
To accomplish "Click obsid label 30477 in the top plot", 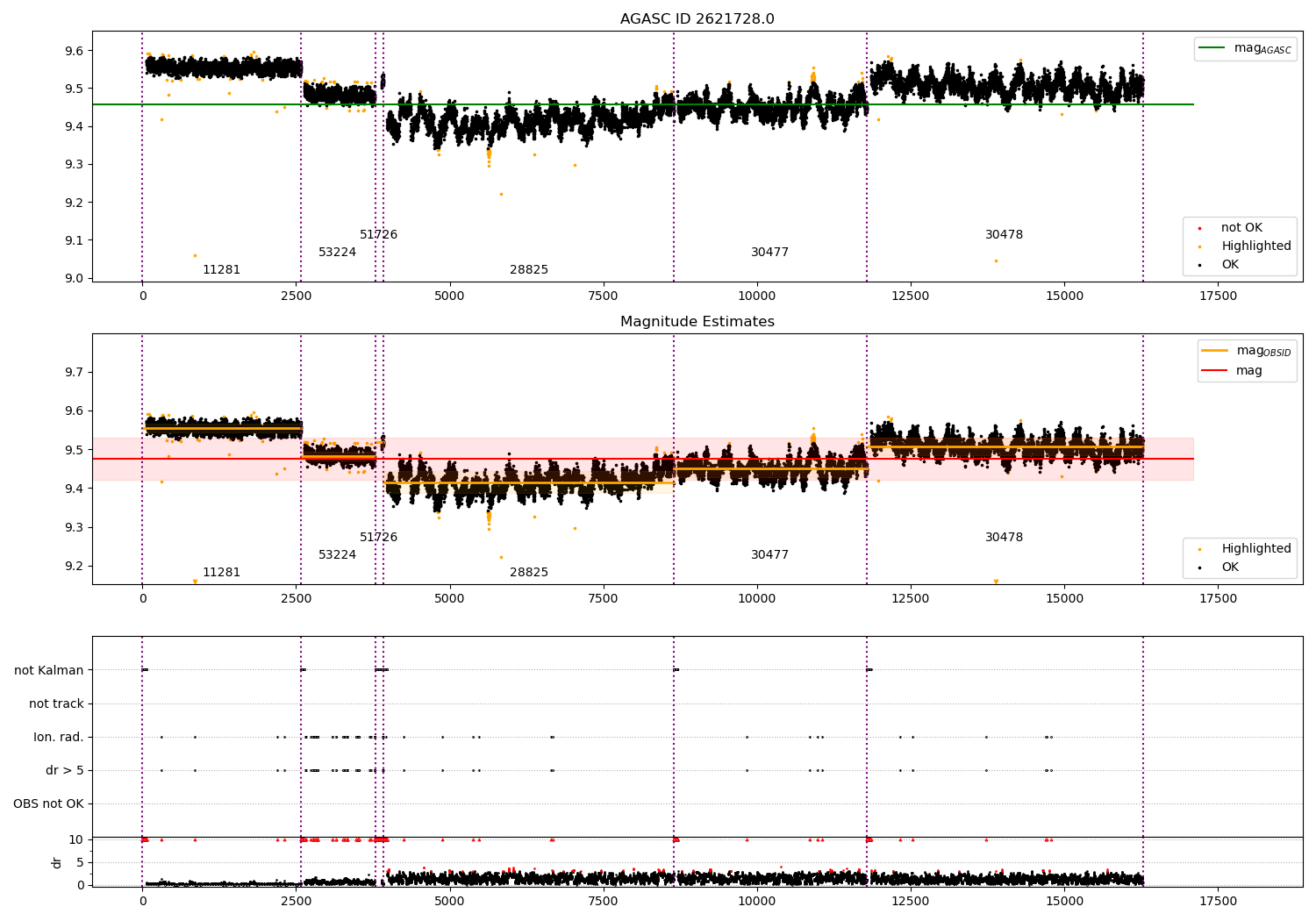I will [769, 253].
